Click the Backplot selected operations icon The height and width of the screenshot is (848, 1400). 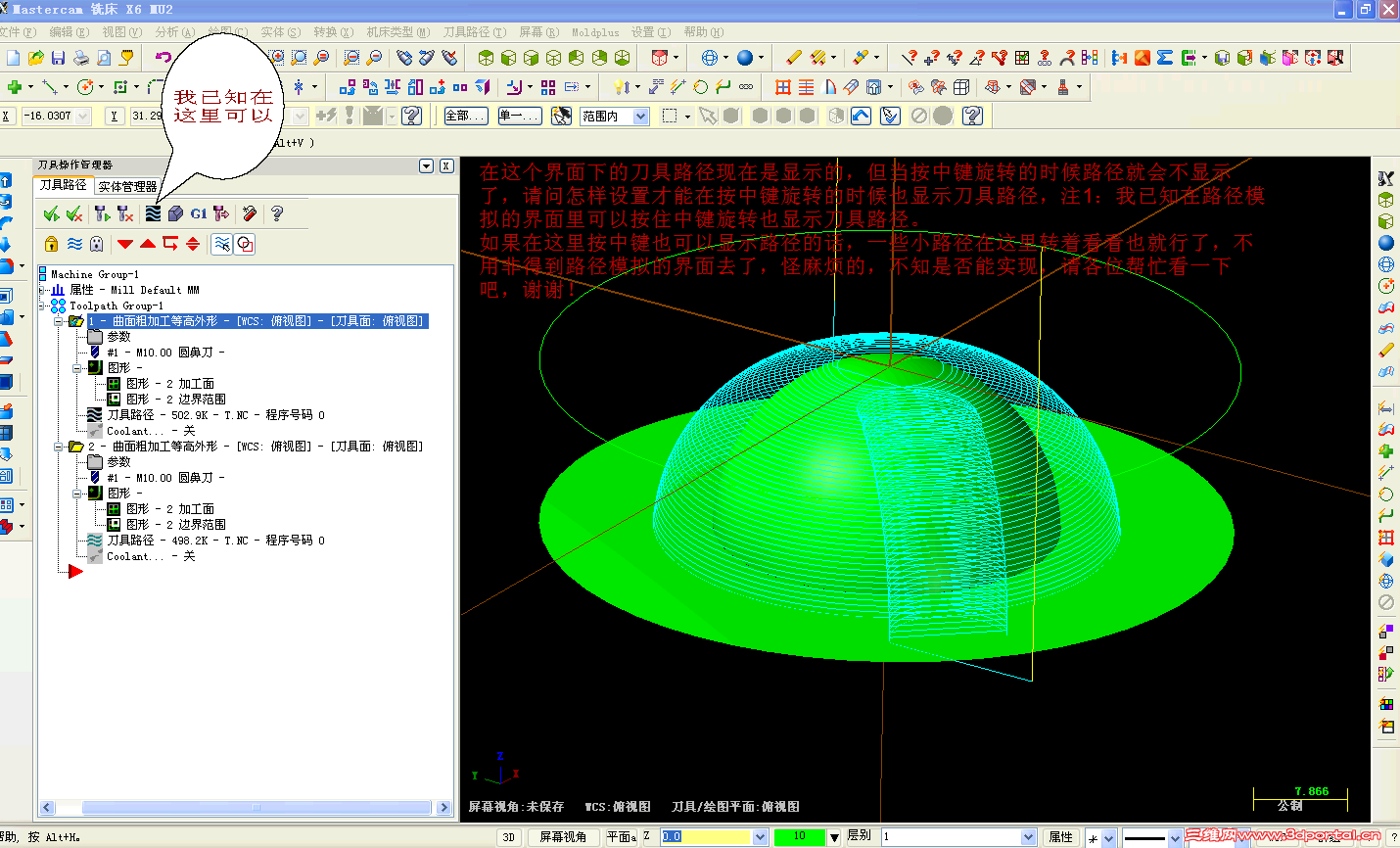click(x=153, y=213)
